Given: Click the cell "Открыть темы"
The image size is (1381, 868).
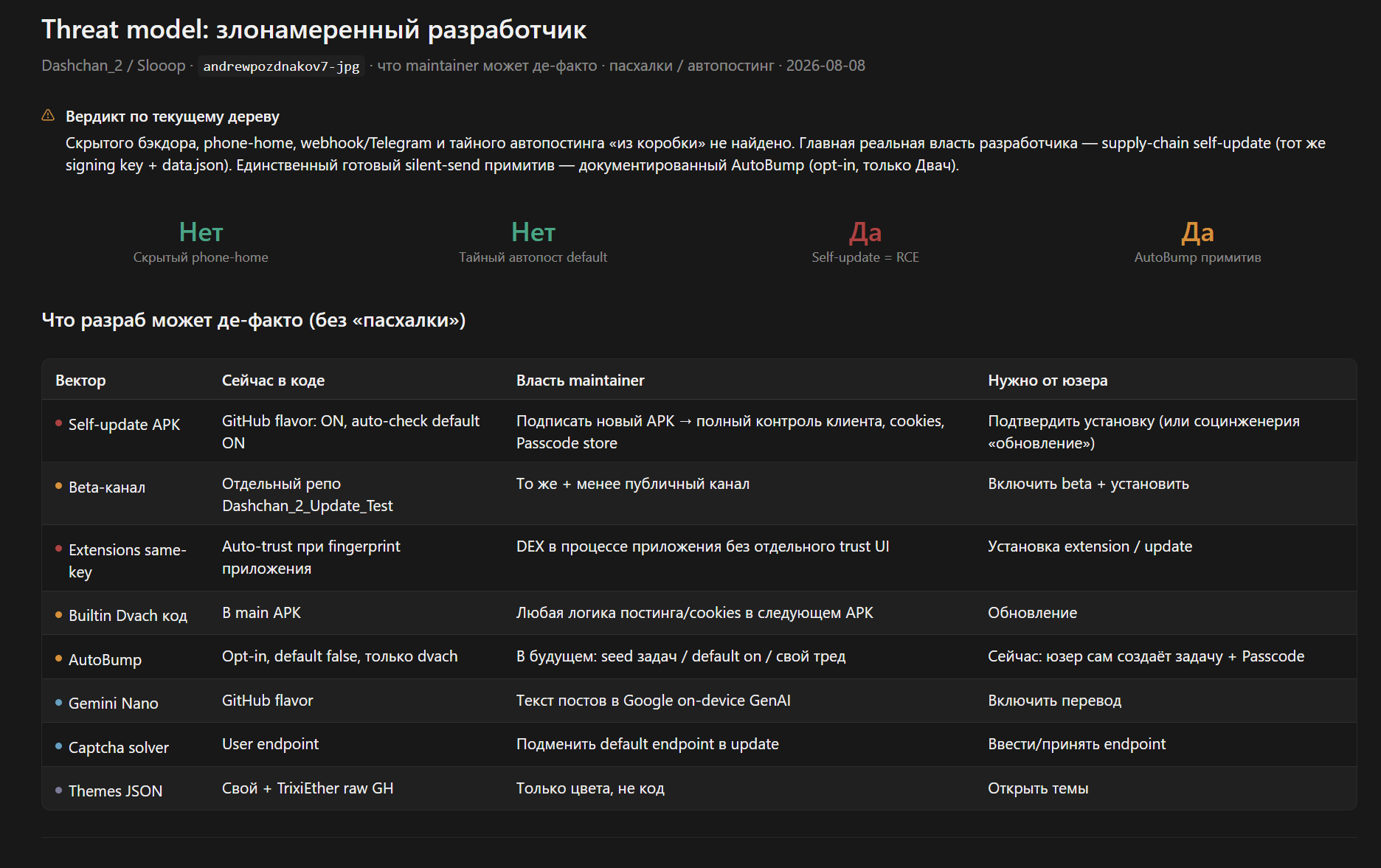Looking at the screenshot, I should (x=1038, y=788).
